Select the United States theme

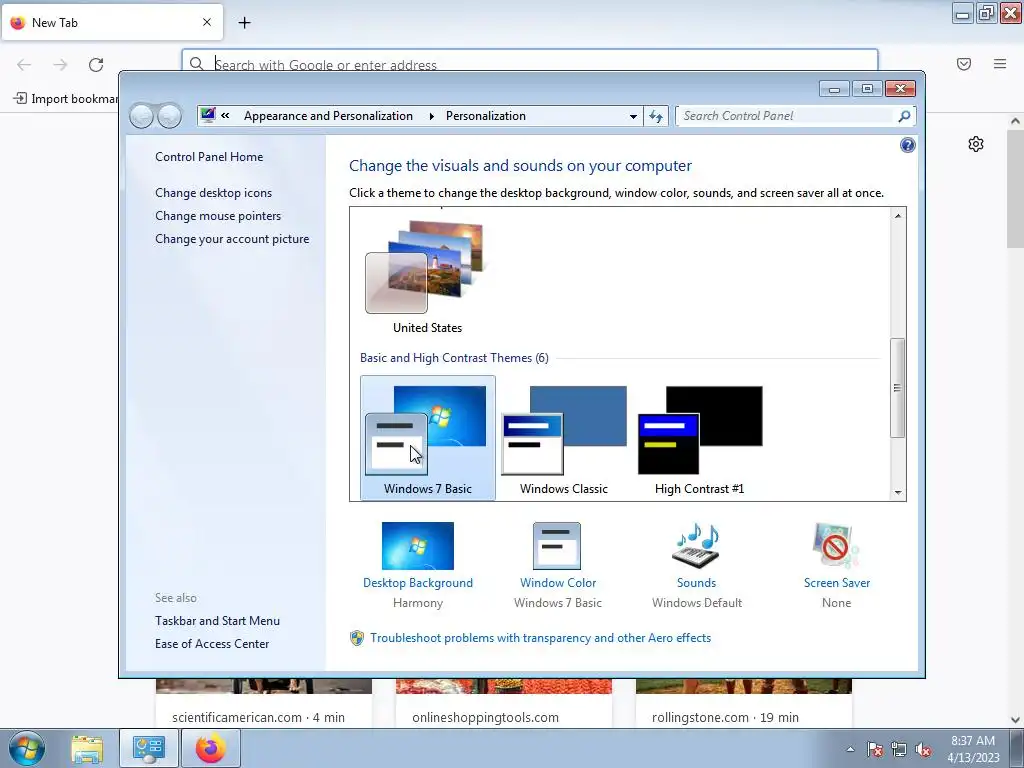coord(427,278)
